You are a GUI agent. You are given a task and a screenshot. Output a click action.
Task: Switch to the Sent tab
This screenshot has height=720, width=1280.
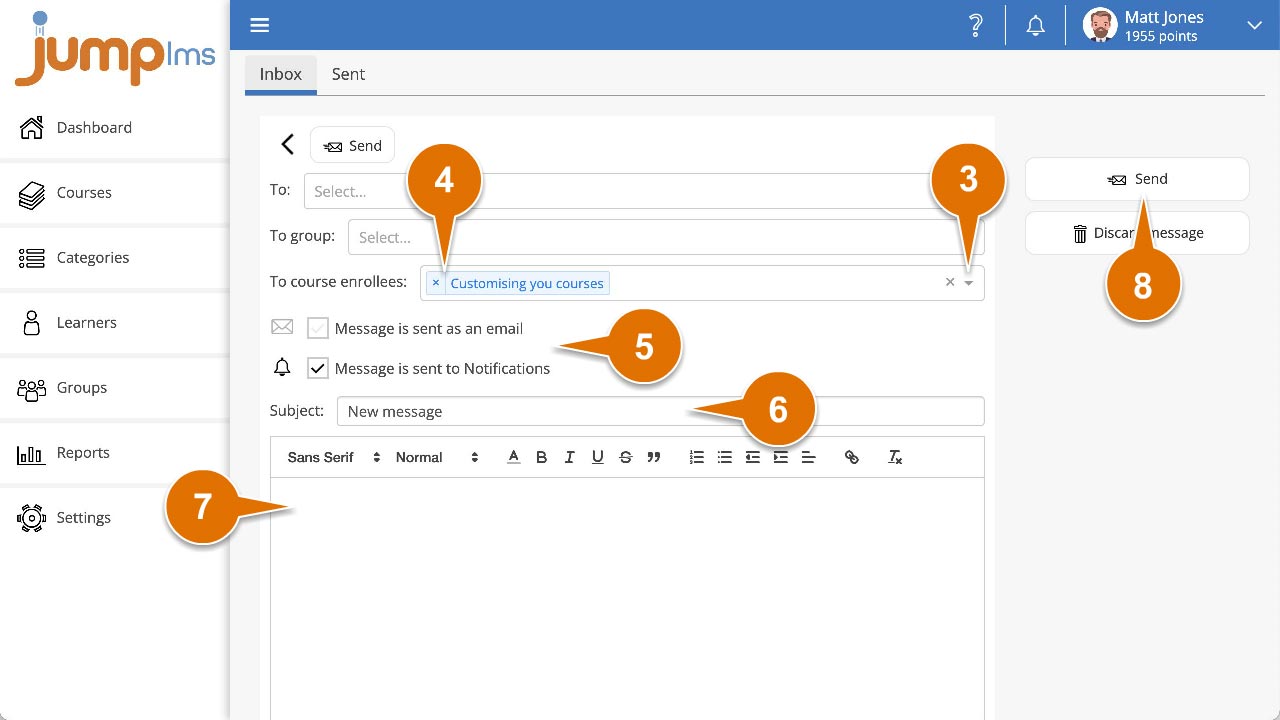point(348,74)
